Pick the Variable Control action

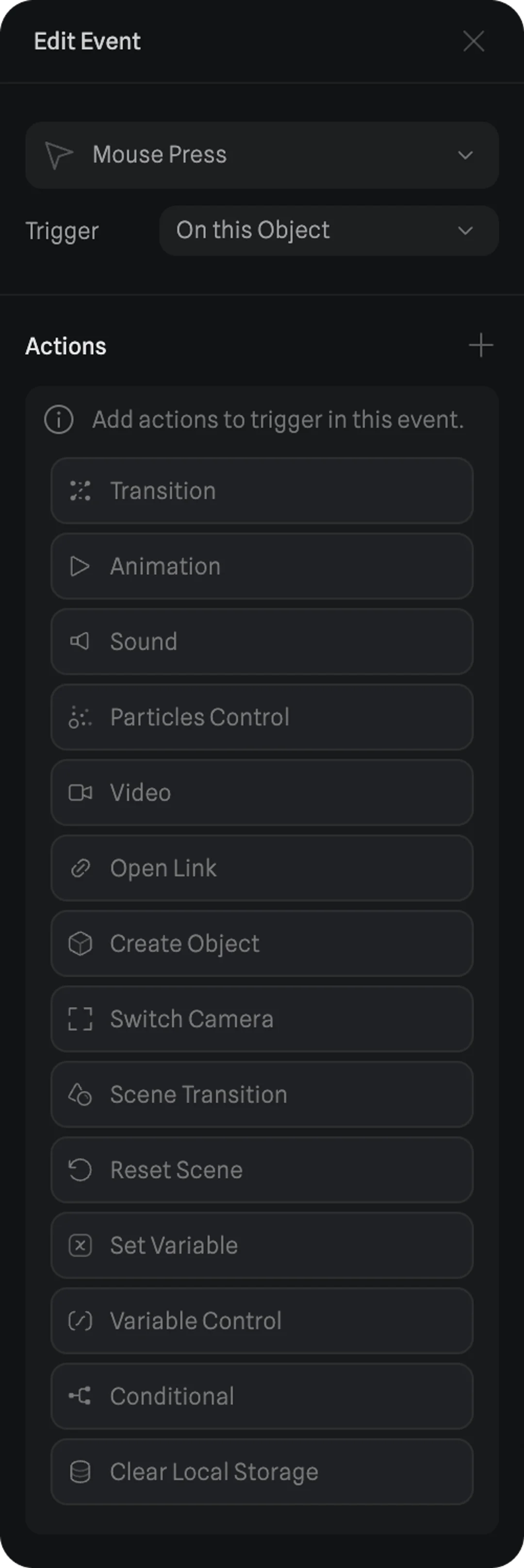tap(262, 1321)
